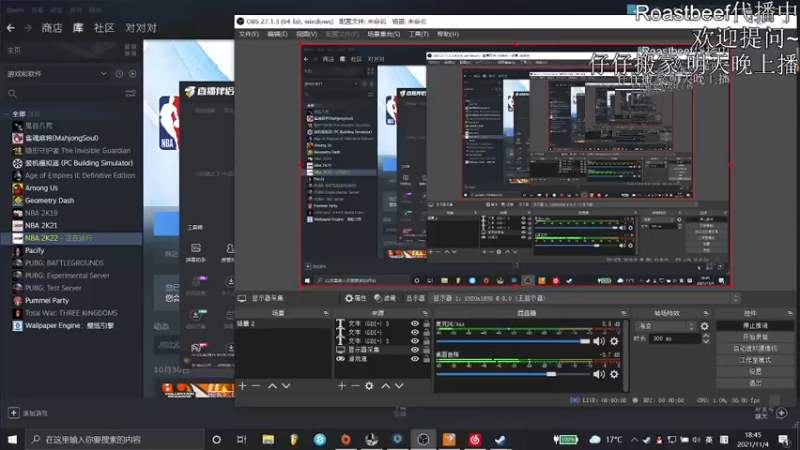Viewport: 800px width, 450px height.
Task: Open OBS 帮助(H) menu
Action: [448, 34]
